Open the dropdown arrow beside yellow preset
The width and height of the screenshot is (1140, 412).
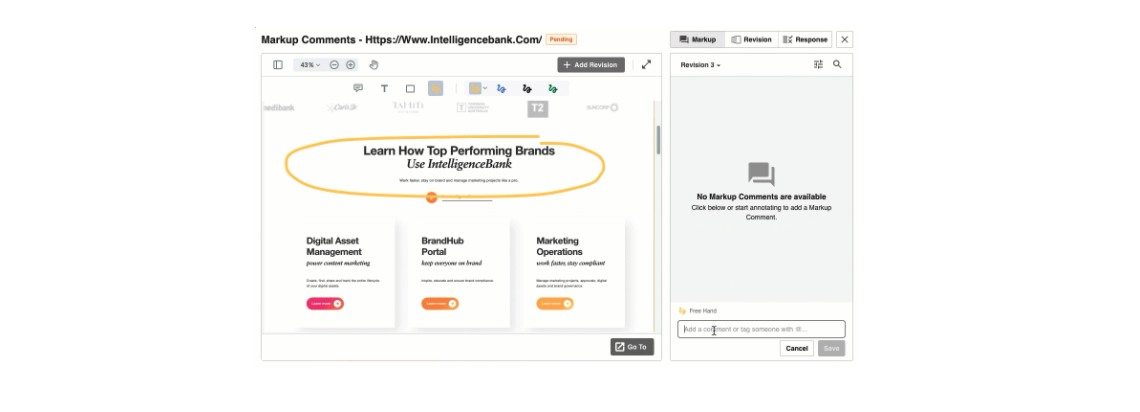[x=485, y=88]
